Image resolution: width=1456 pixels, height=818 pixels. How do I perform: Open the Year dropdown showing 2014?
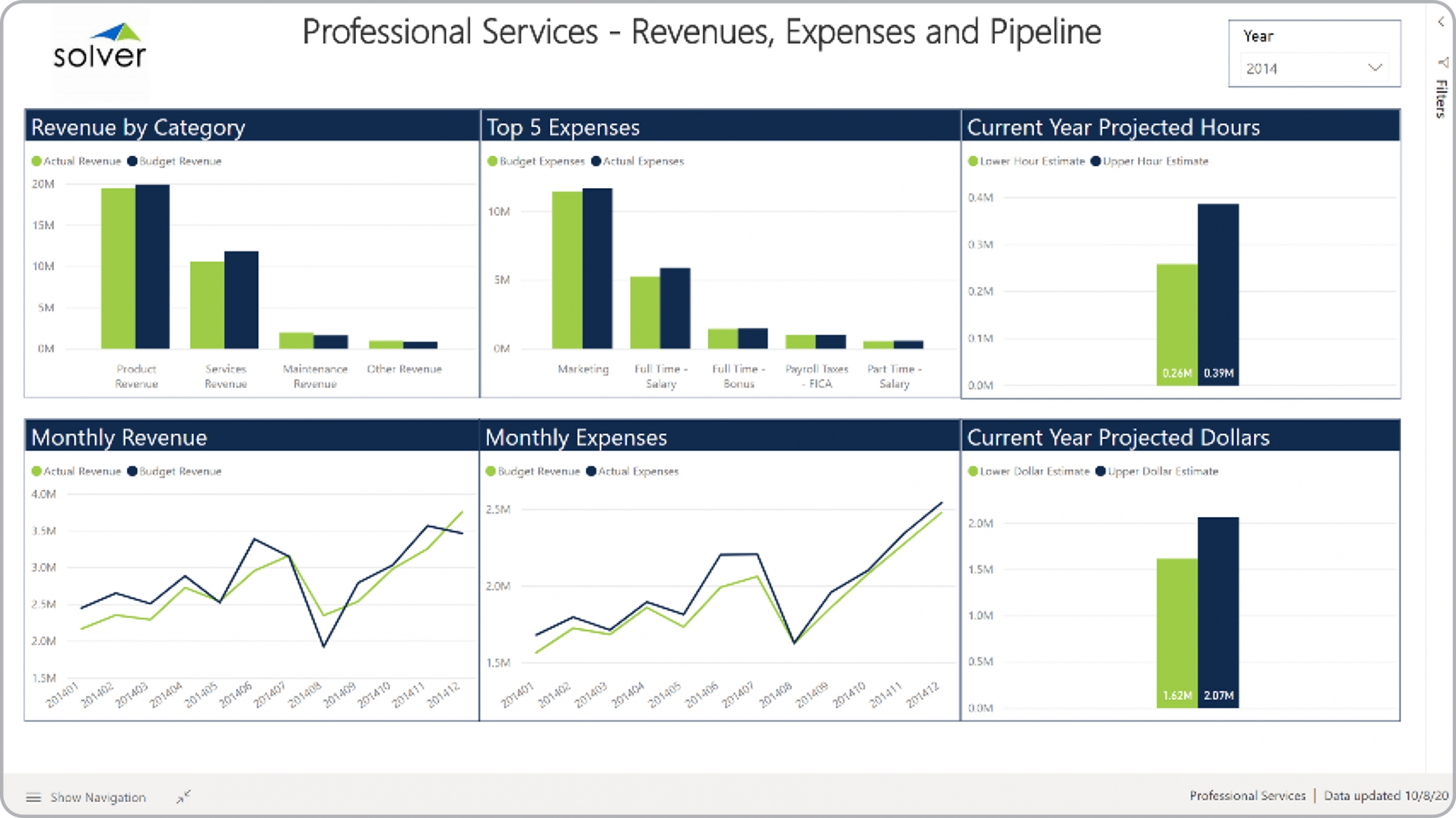pos(1314,69)
